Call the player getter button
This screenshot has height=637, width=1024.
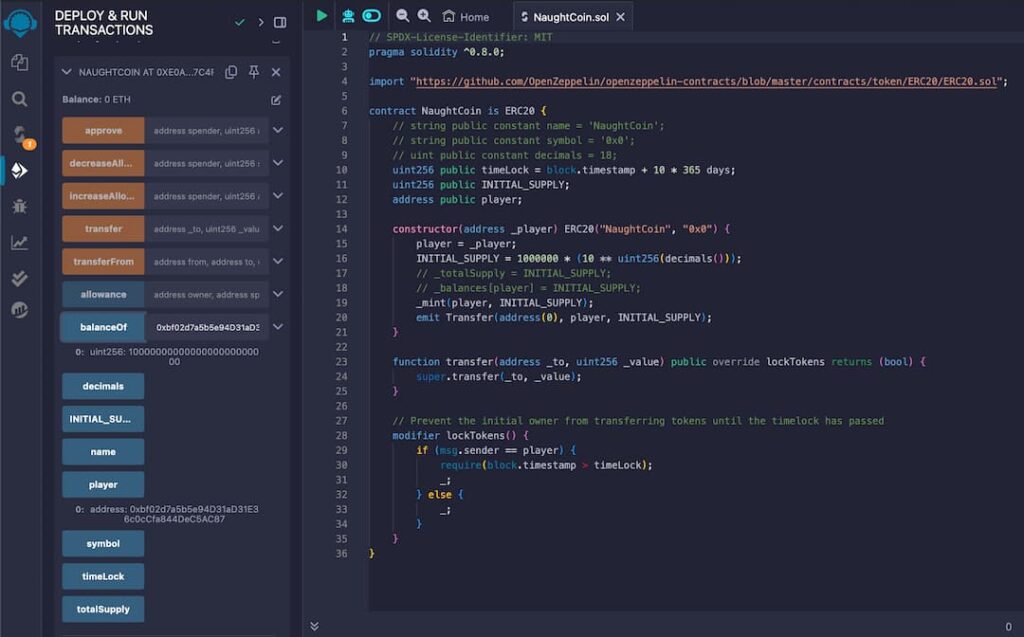click(103, 485)
